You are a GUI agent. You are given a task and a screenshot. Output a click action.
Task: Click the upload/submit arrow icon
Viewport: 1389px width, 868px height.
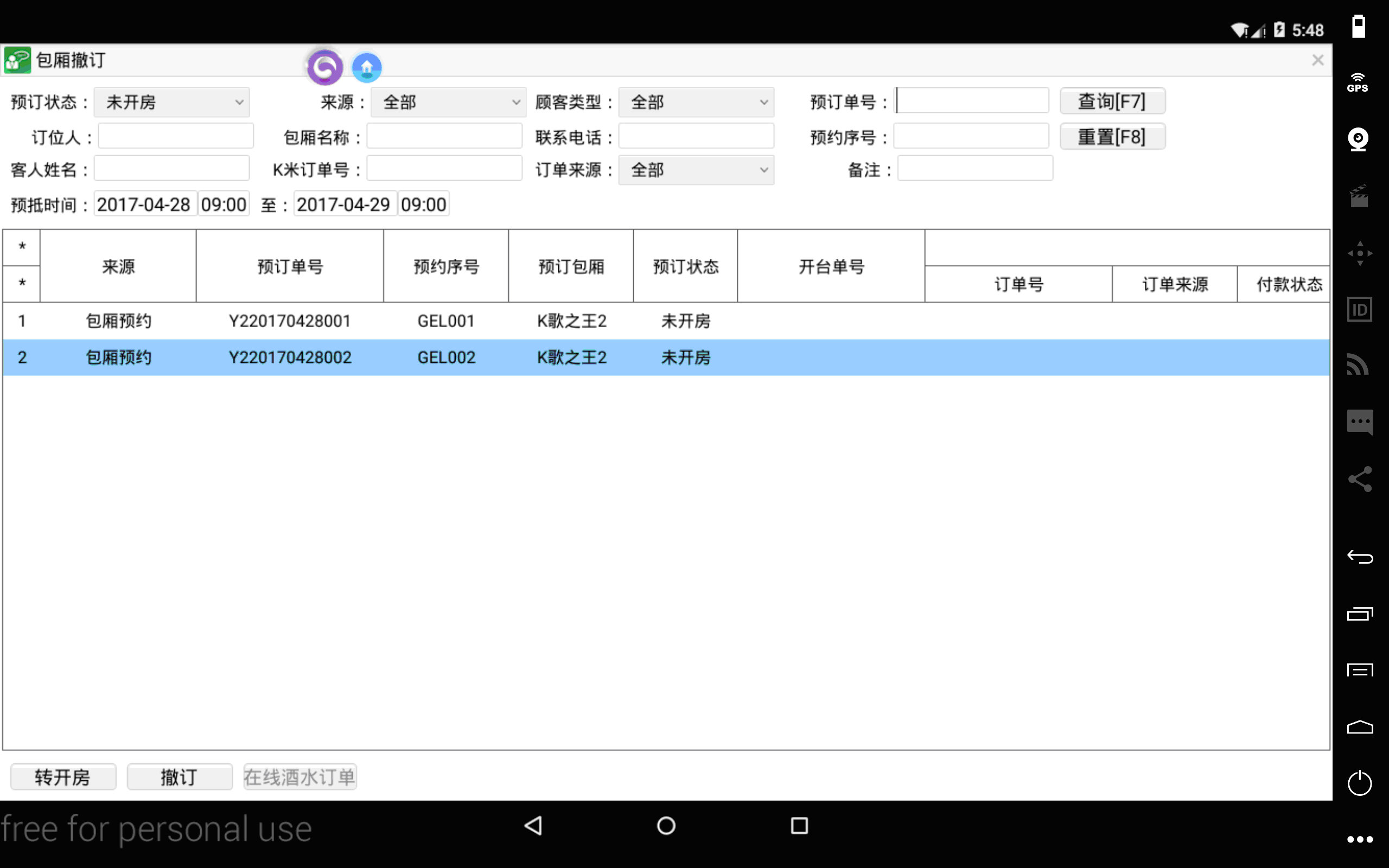pyautogui.click(x=366, y=66)
